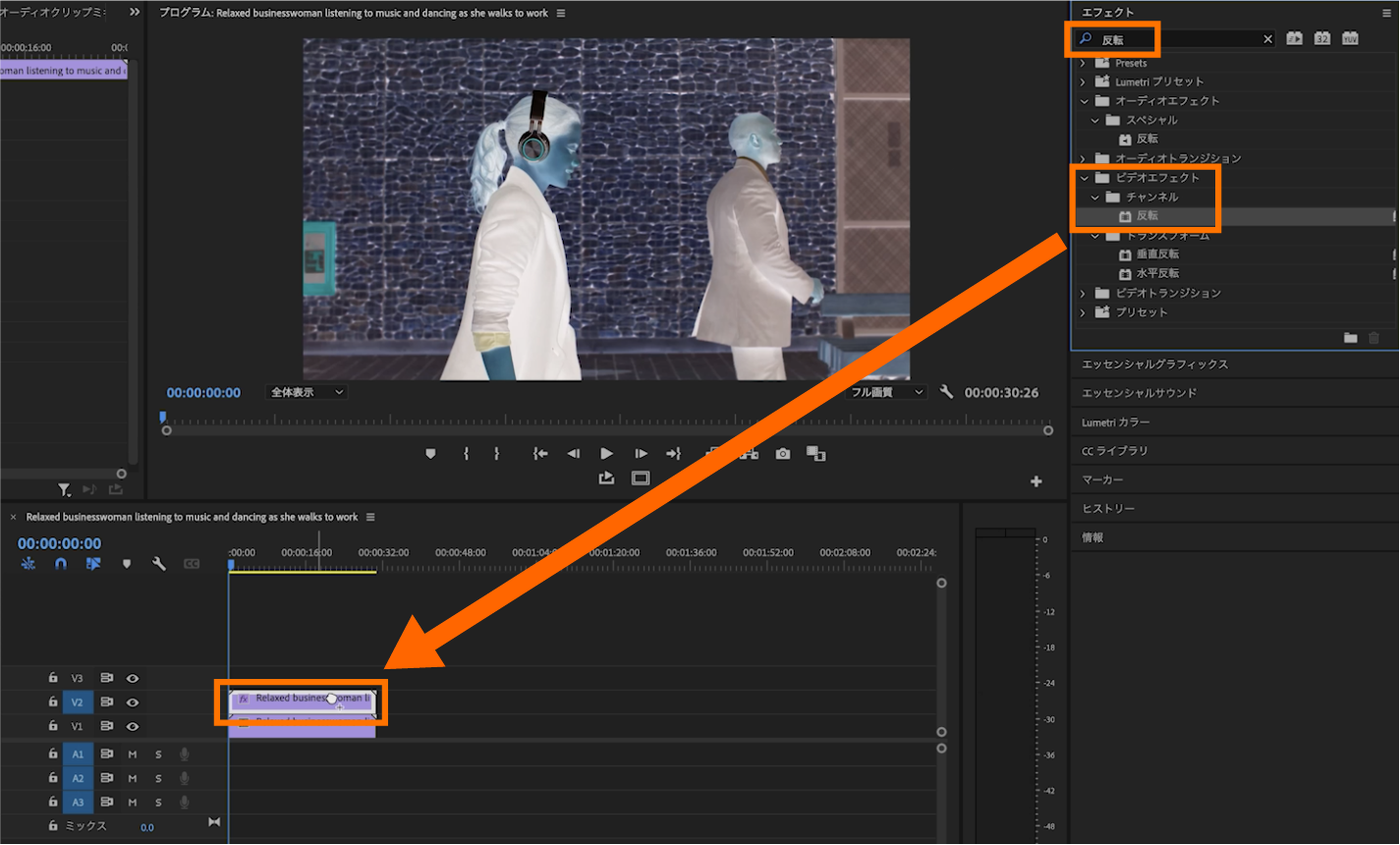
Task: Click the 32-bit color effects filter icon
Action: pos(1322,38)
